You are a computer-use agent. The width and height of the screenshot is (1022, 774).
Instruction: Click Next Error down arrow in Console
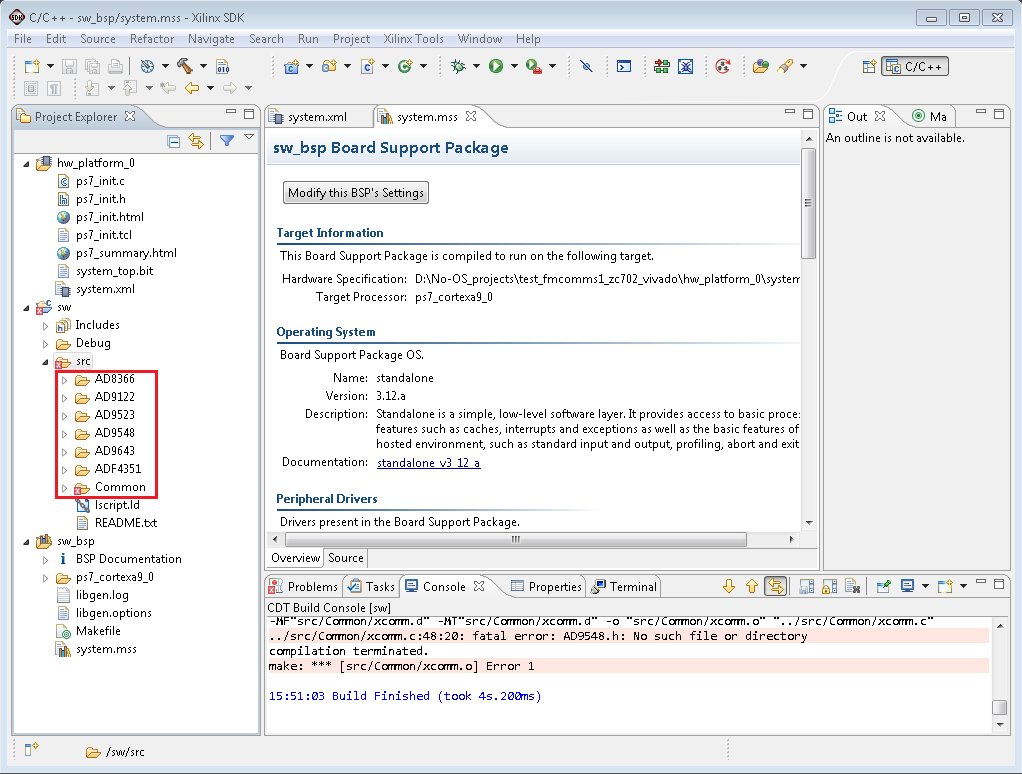click(729, 586)
